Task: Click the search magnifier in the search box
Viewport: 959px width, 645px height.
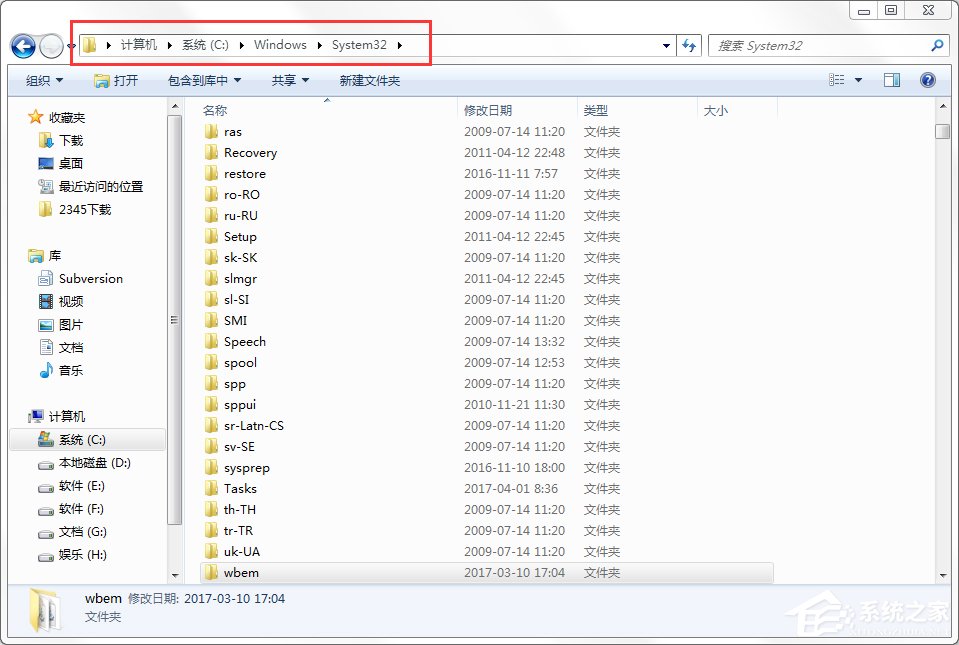Action: [936, 45]
